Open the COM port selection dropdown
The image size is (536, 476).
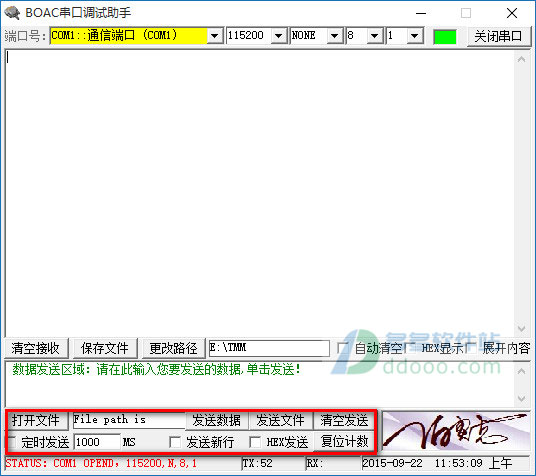(x=214, y=36)
